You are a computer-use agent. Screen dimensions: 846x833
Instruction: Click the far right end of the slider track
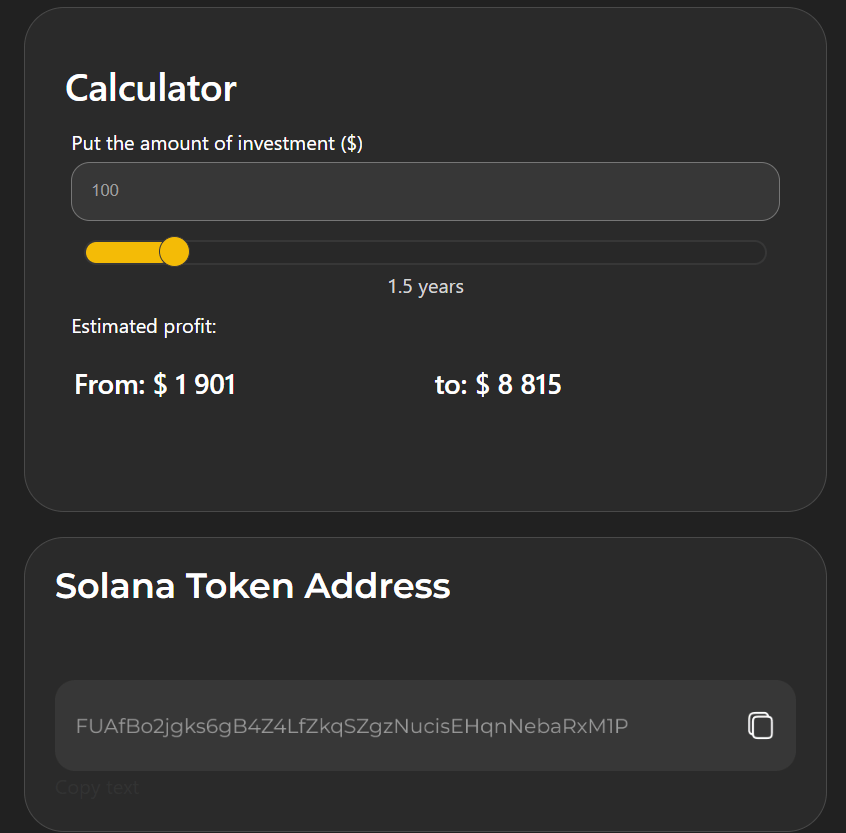tap(758, 252)
